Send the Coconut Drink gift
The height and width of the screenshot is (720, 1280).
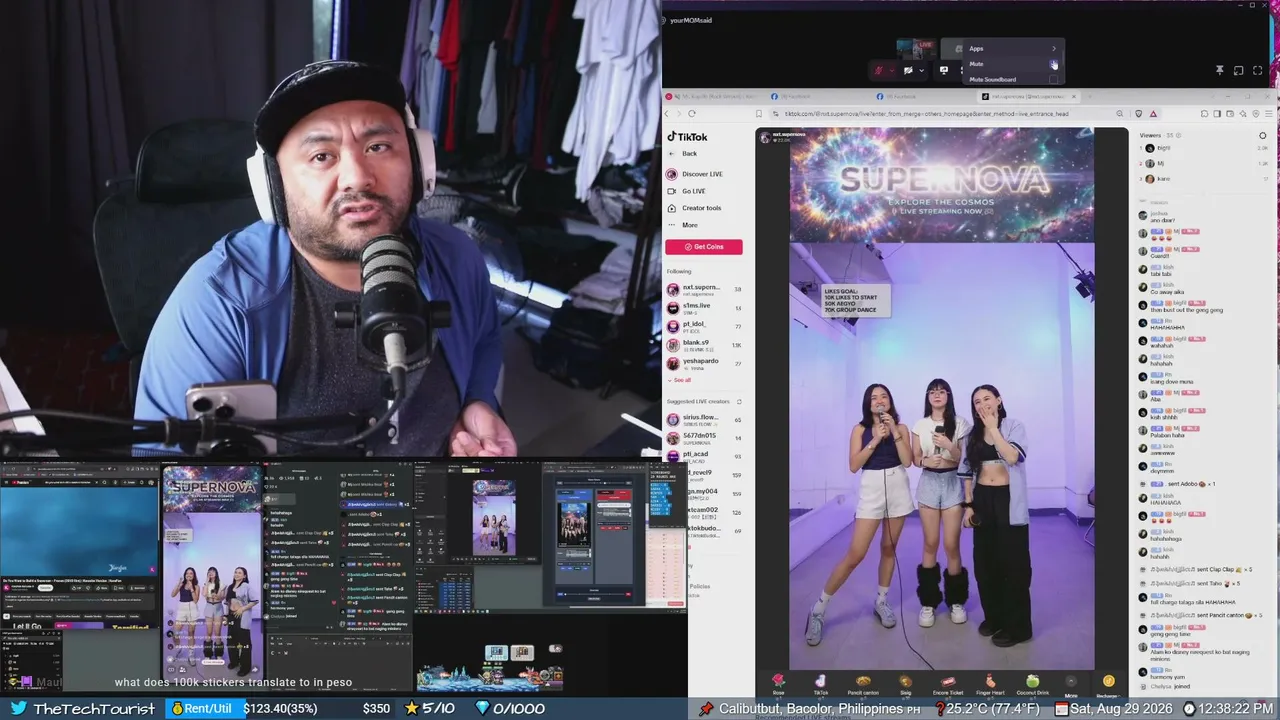click(1032, 684)
